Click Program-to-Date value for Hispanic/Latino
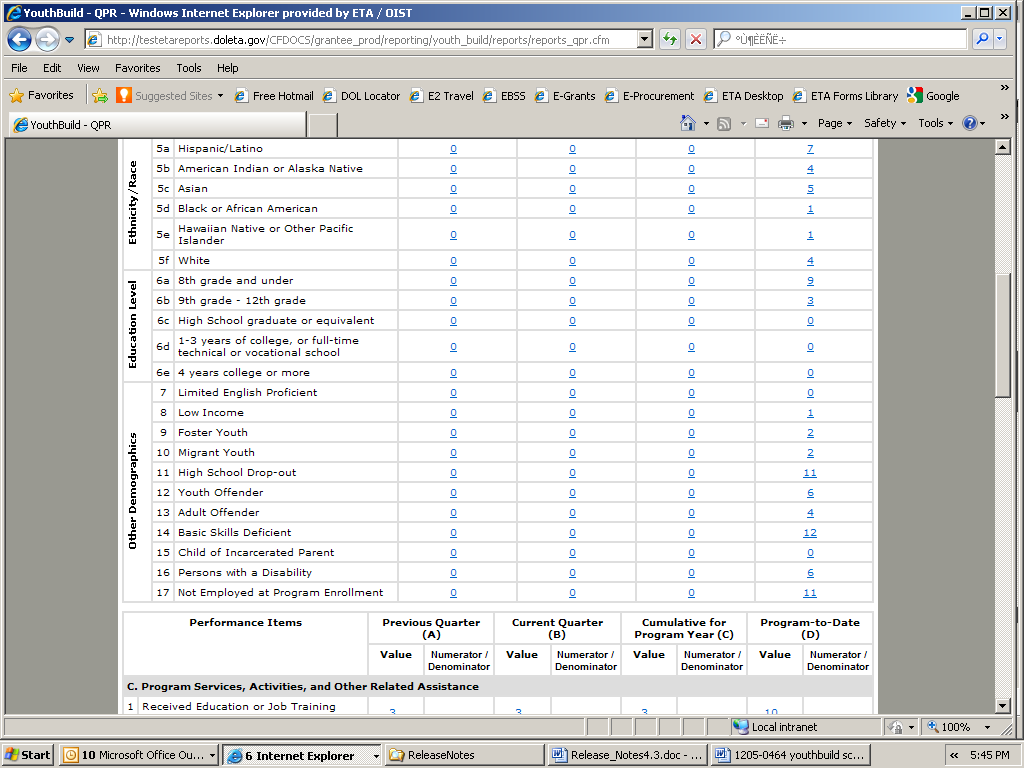This screenshot has height=768, width=1024. click(x=810, y=149)
